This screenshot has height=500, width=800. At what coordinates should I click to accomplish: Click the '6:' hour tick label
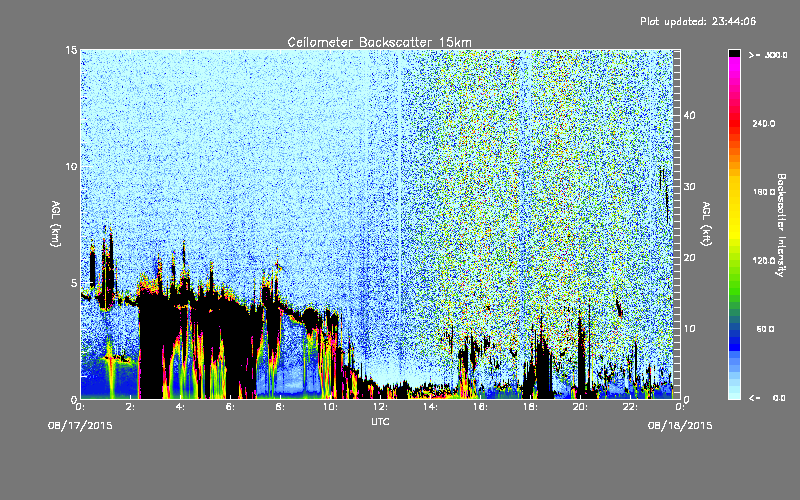(231, 407)
